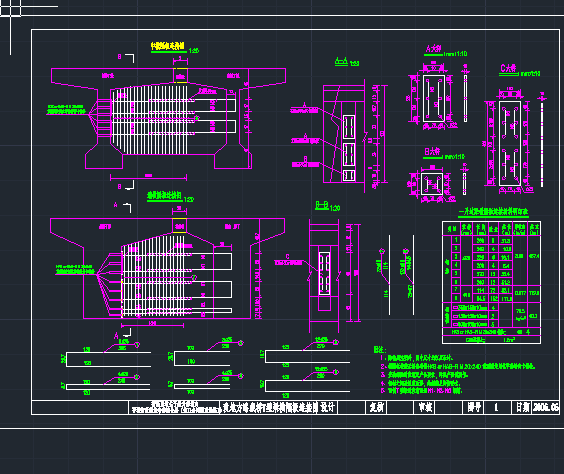Select note line 2 in the notes
This screenshot has width=564, height=474.
458,366
